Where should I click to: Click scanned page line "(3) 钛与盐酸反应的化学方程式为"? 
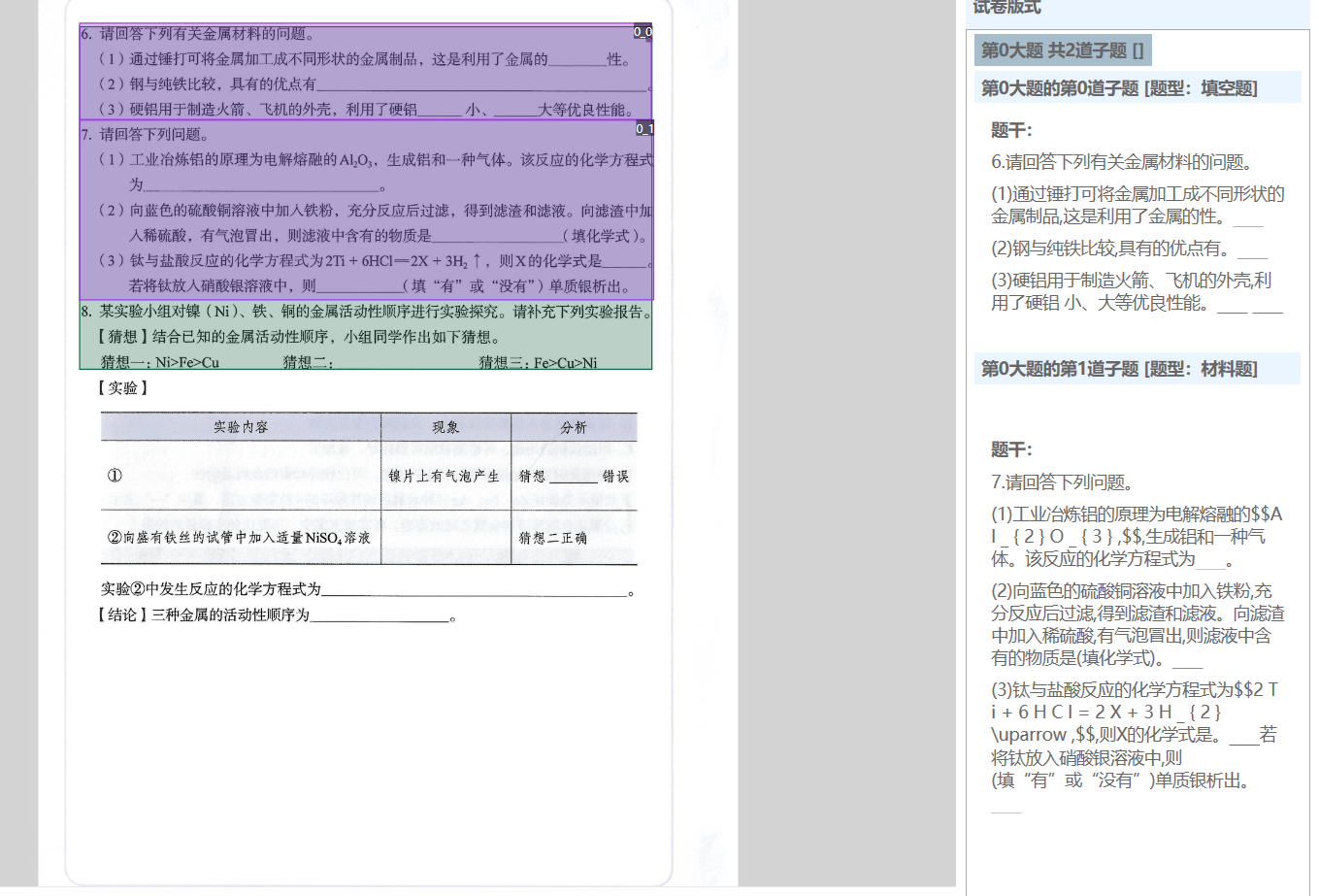coord(375,260)
